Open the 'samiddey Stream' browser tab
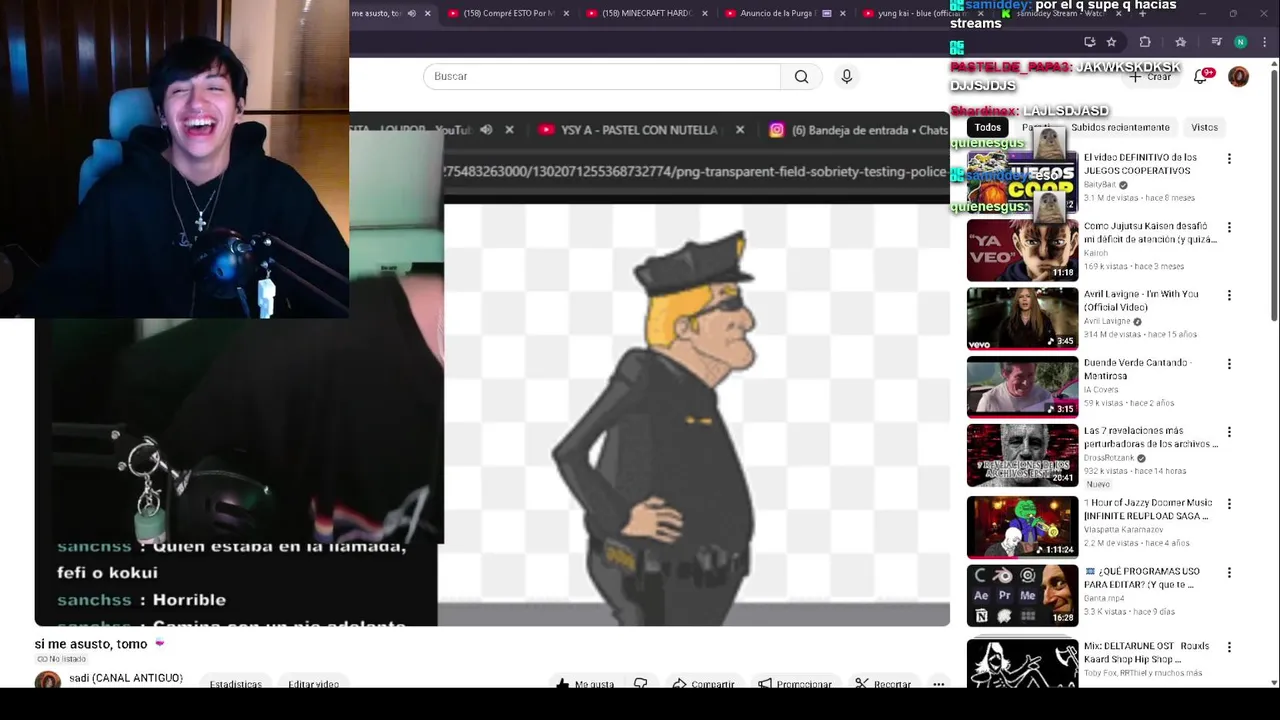Viewport: 1280px width, 720px height. 1060,13
